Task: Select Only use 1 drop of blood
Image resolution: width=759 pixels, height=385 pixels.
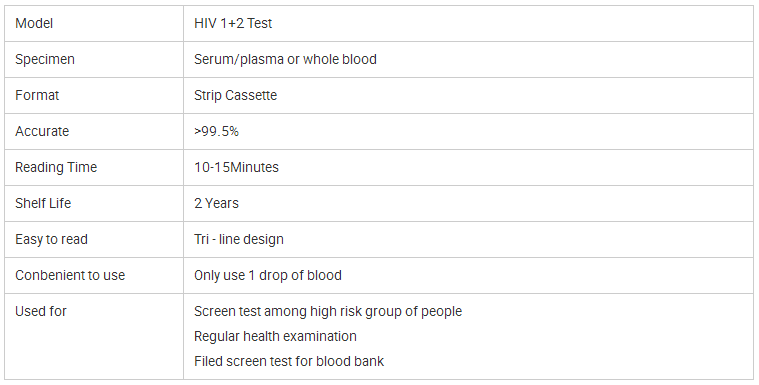Action: (x=268, y=276)
